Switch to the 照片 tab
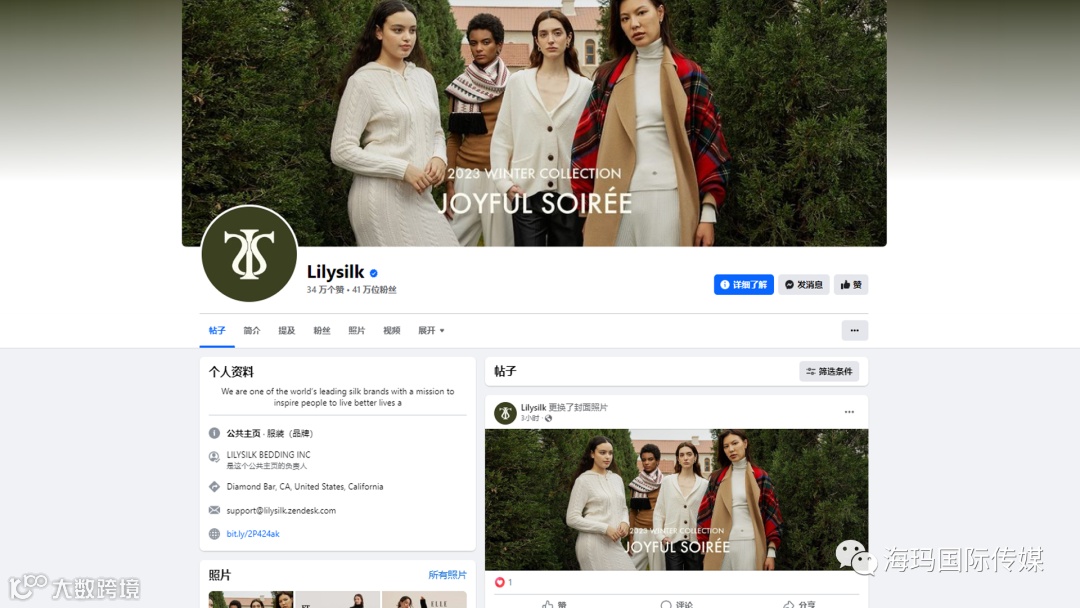 click(357, 331)
